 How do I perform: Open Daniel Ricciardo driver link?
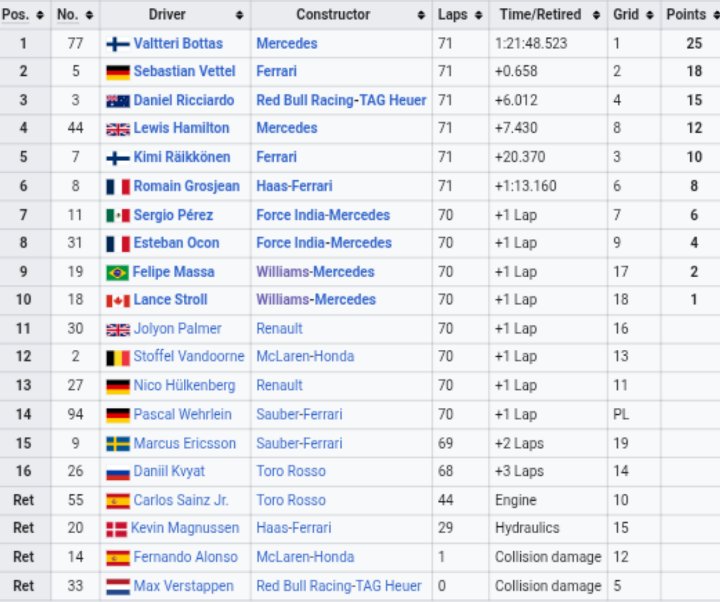[184, 100]
